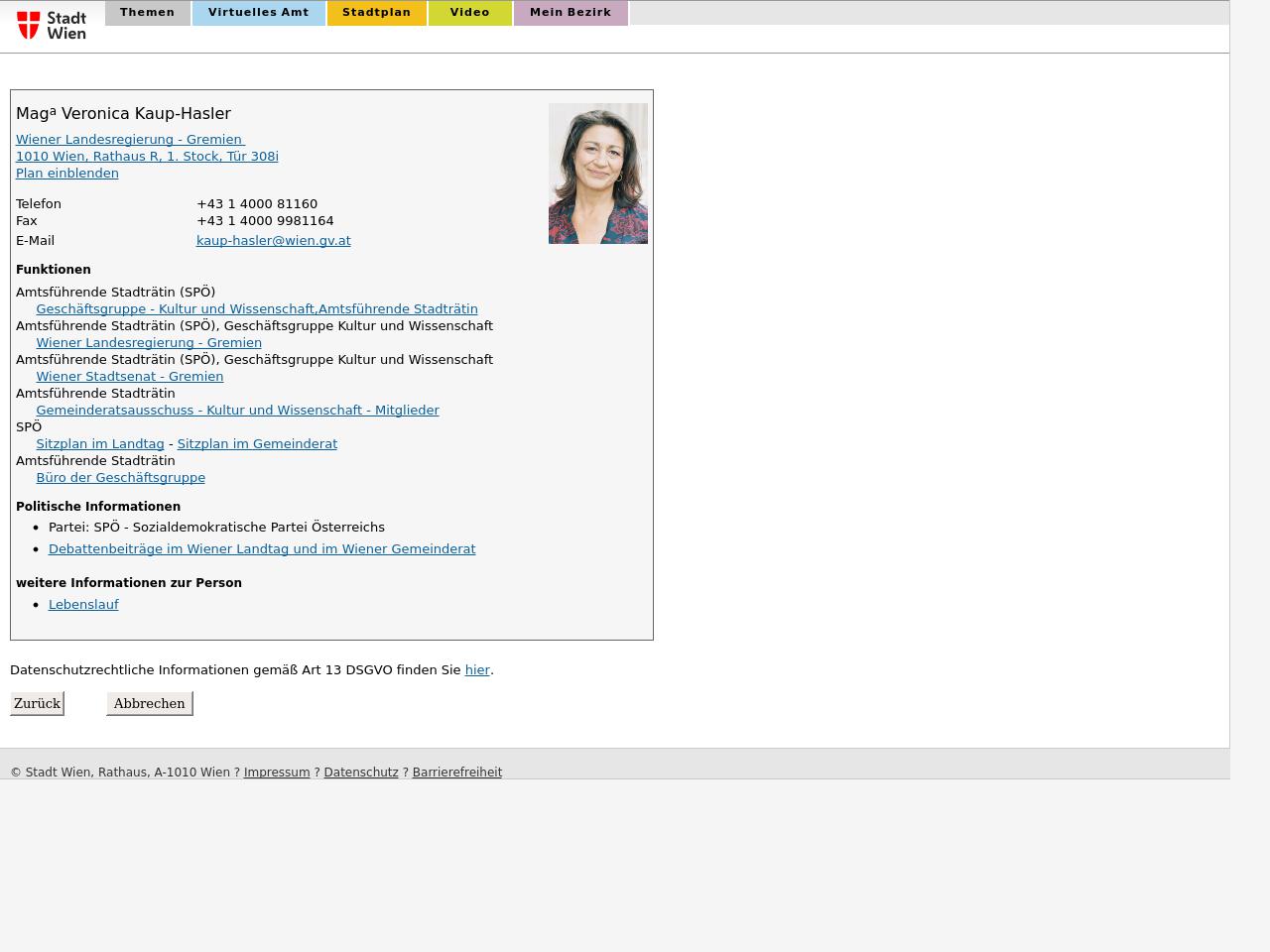Click the kaup-hasler@wien.gv.at email link
1270x952 pixels.
click(x=273, y=241)
